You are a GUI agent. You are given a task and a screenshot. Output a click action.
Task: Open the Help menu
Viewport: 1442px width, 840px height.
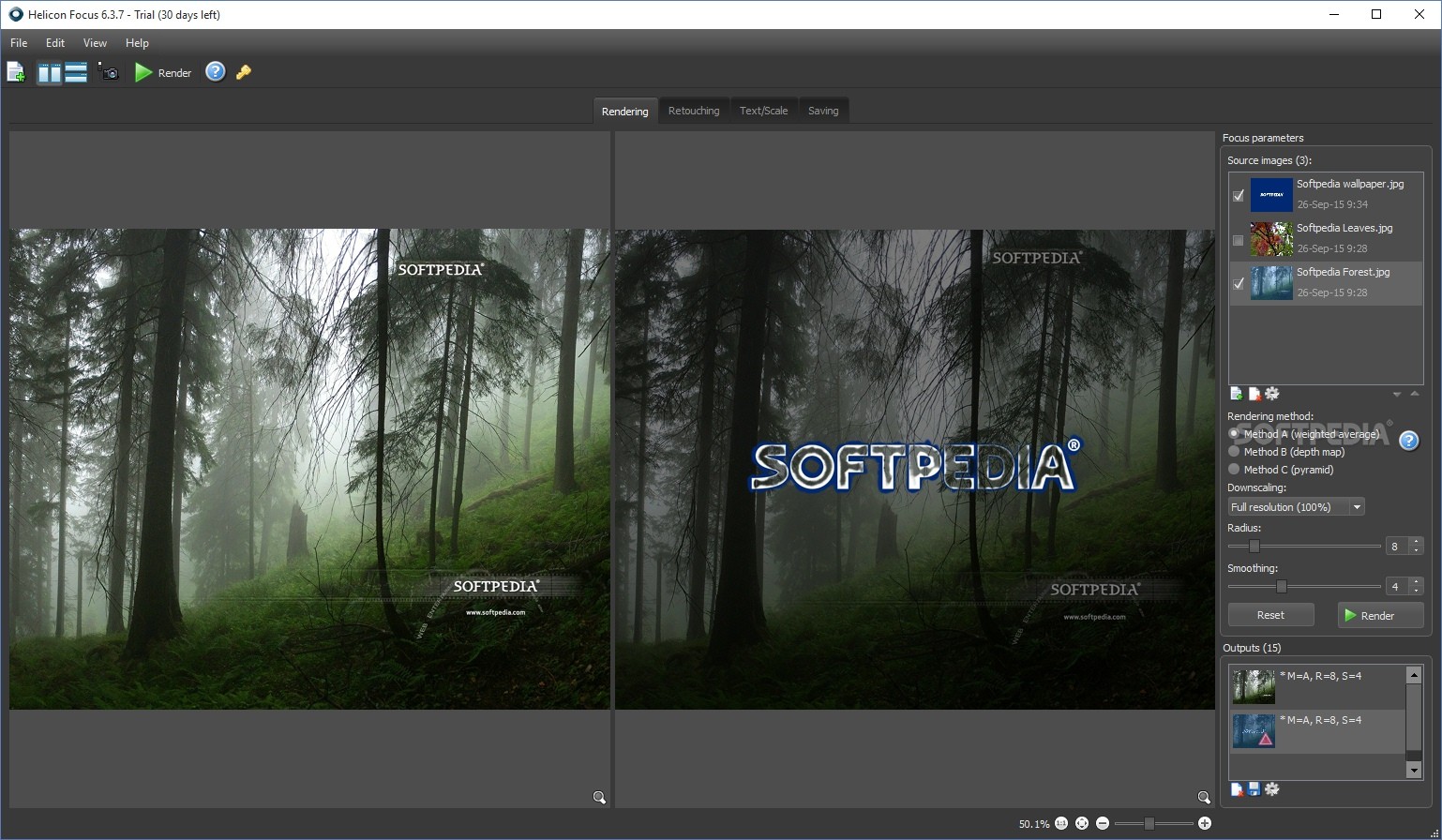[x=137, y=43]
